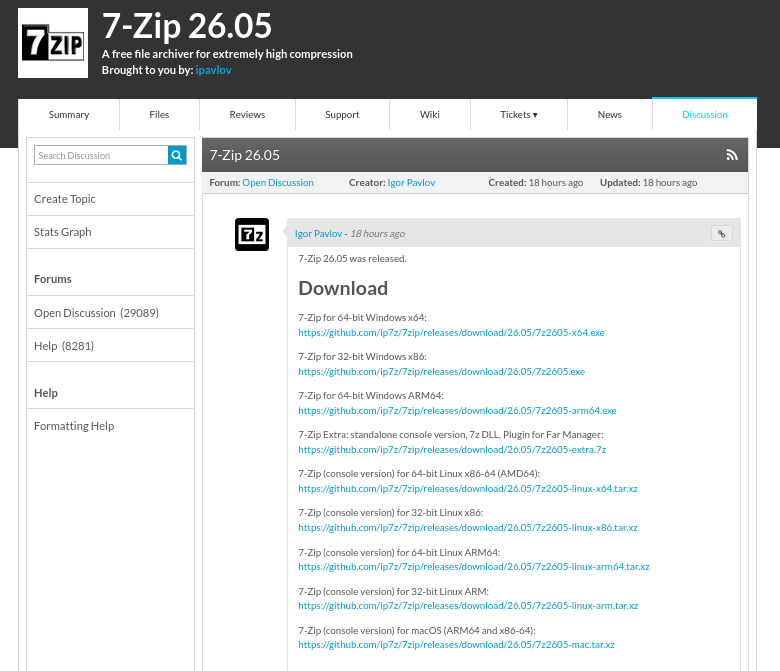780x671 pixels.
Task: Select the Wiki tab
Action: coord(430,114)
